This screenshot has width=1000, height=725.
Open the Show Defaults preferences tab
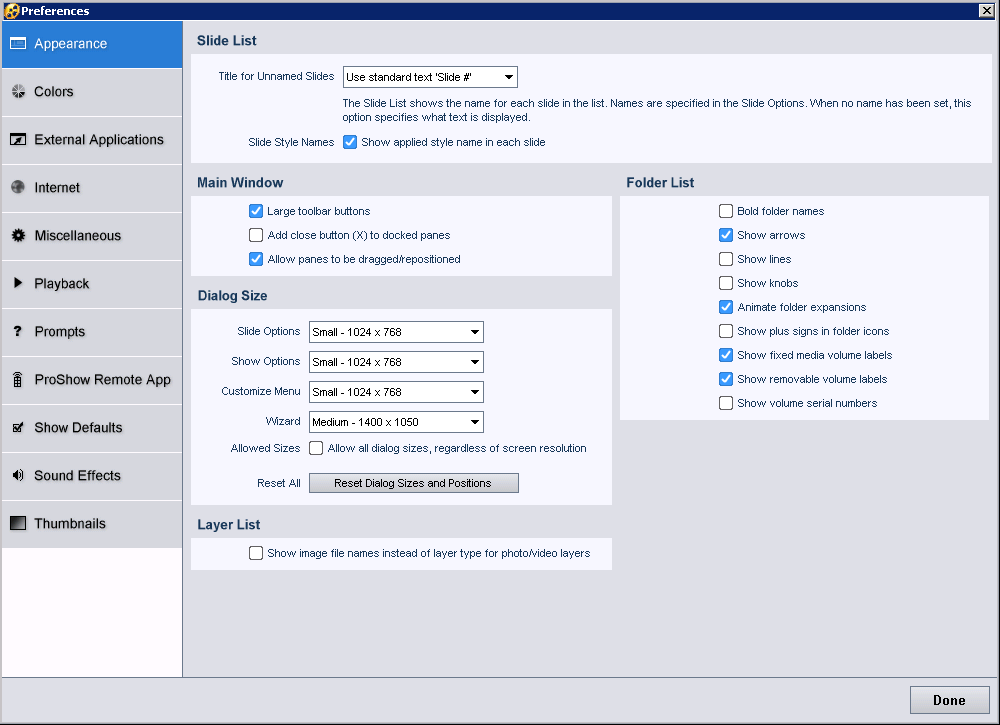click(x=78, y=428)
